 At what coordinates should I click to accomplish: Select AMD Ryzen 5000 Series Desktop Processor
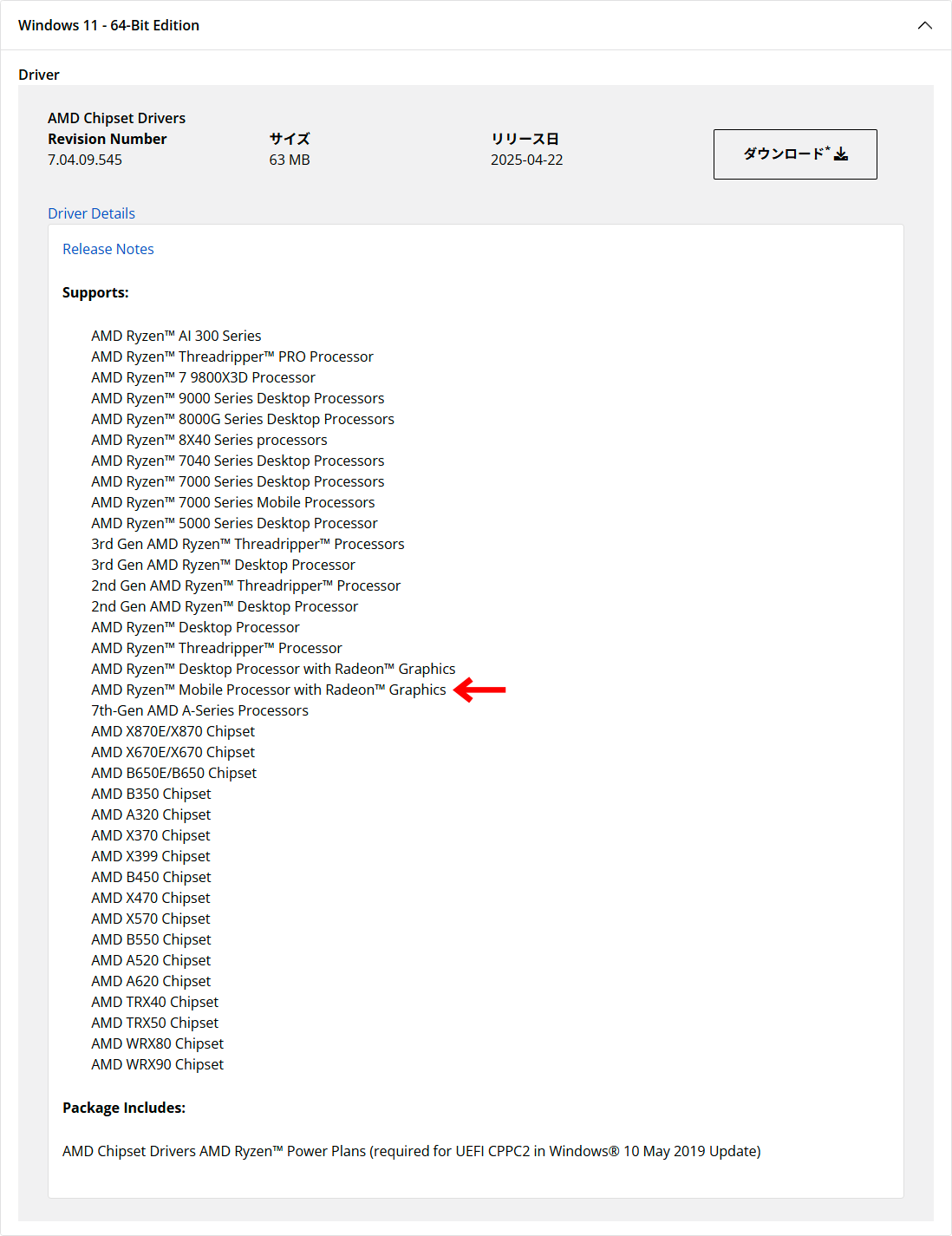click(x=234, y=523)
